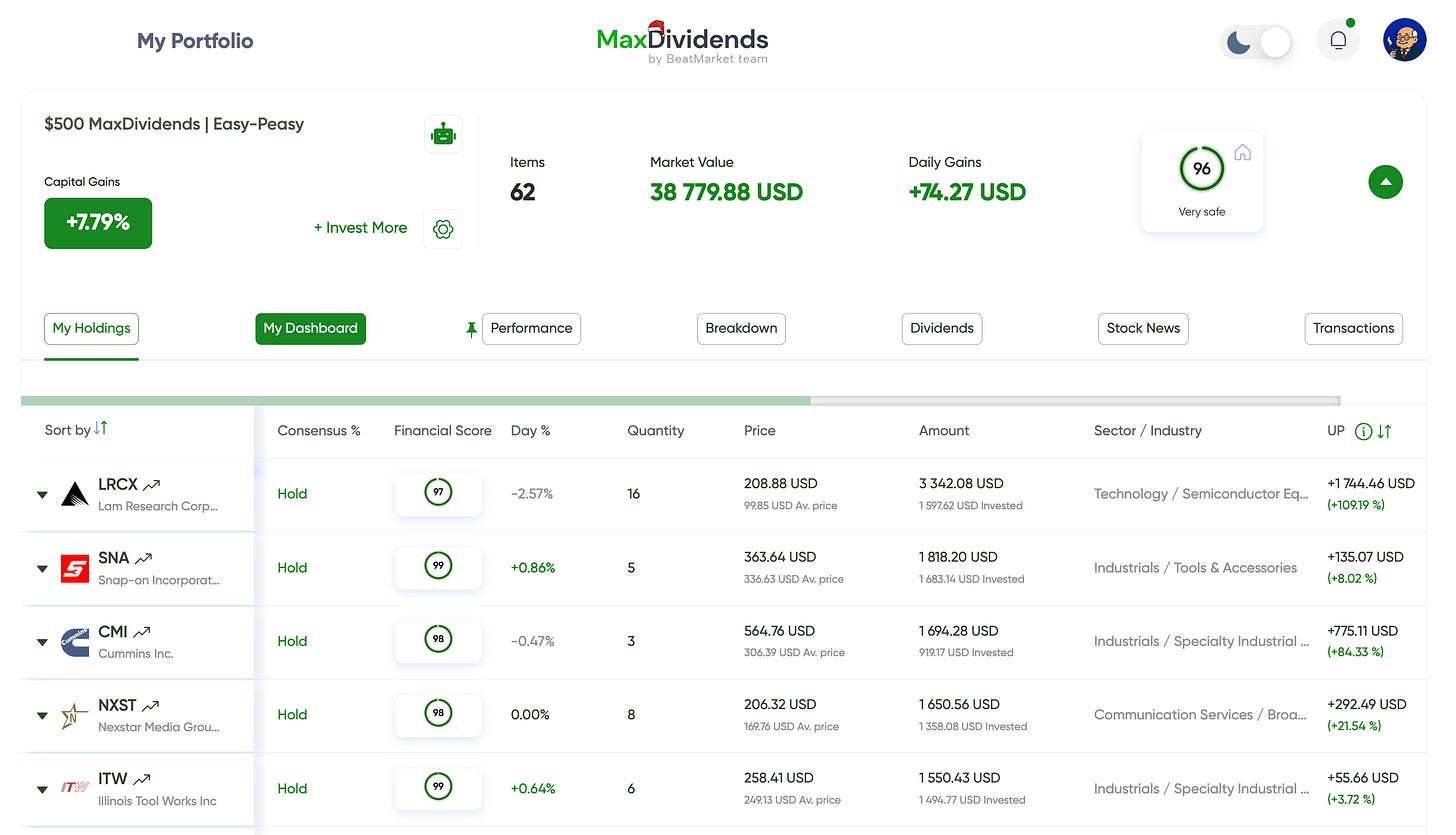Click the SNA trend arrow icon

click(144, 559)
